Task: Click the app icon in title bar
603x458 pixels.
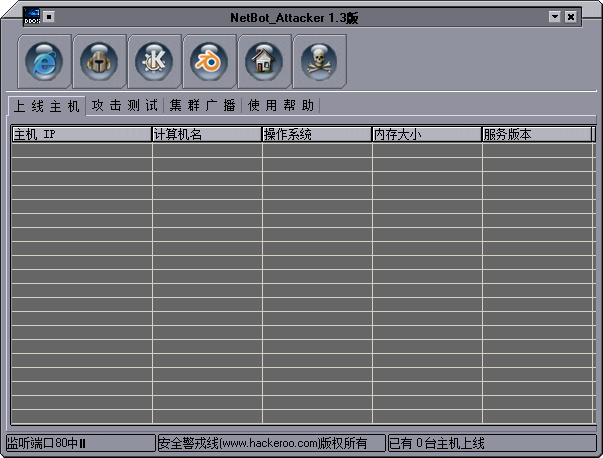Action: pyautogui.click(x=31, y=17)
